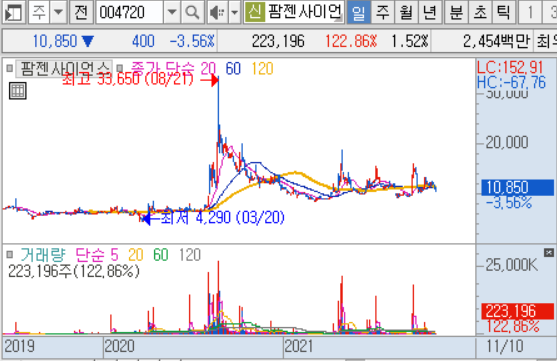Click the change rate -3.56% in quote bar
The height and width of the screenshot is (361, 557).
click(192, 42)
